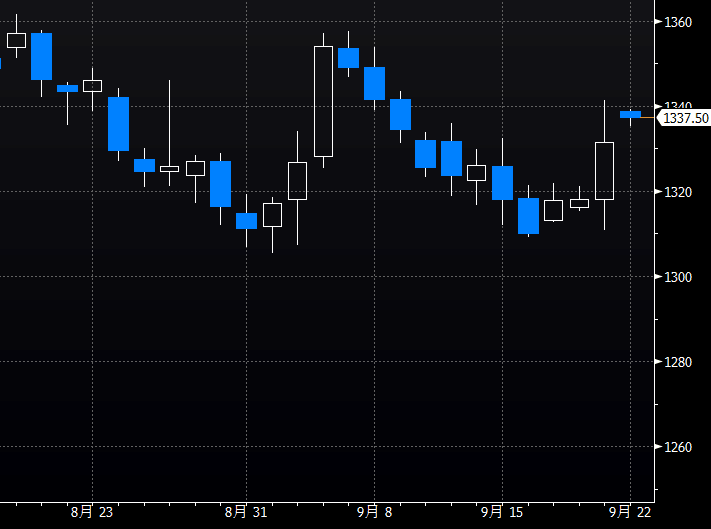Click the tallest white candle in early September

pyautogui.click(x=323, y=101)
